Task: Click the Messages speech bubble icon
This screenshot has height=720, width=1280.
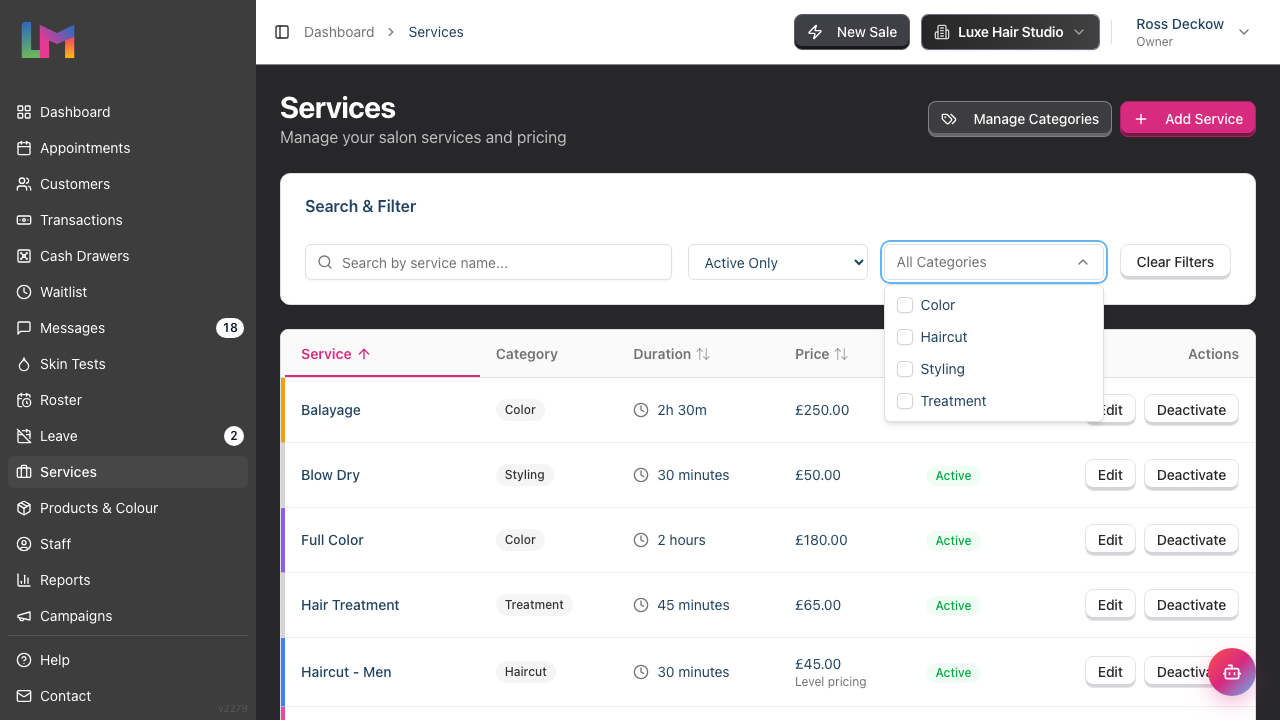Action: tap(24, 328)
